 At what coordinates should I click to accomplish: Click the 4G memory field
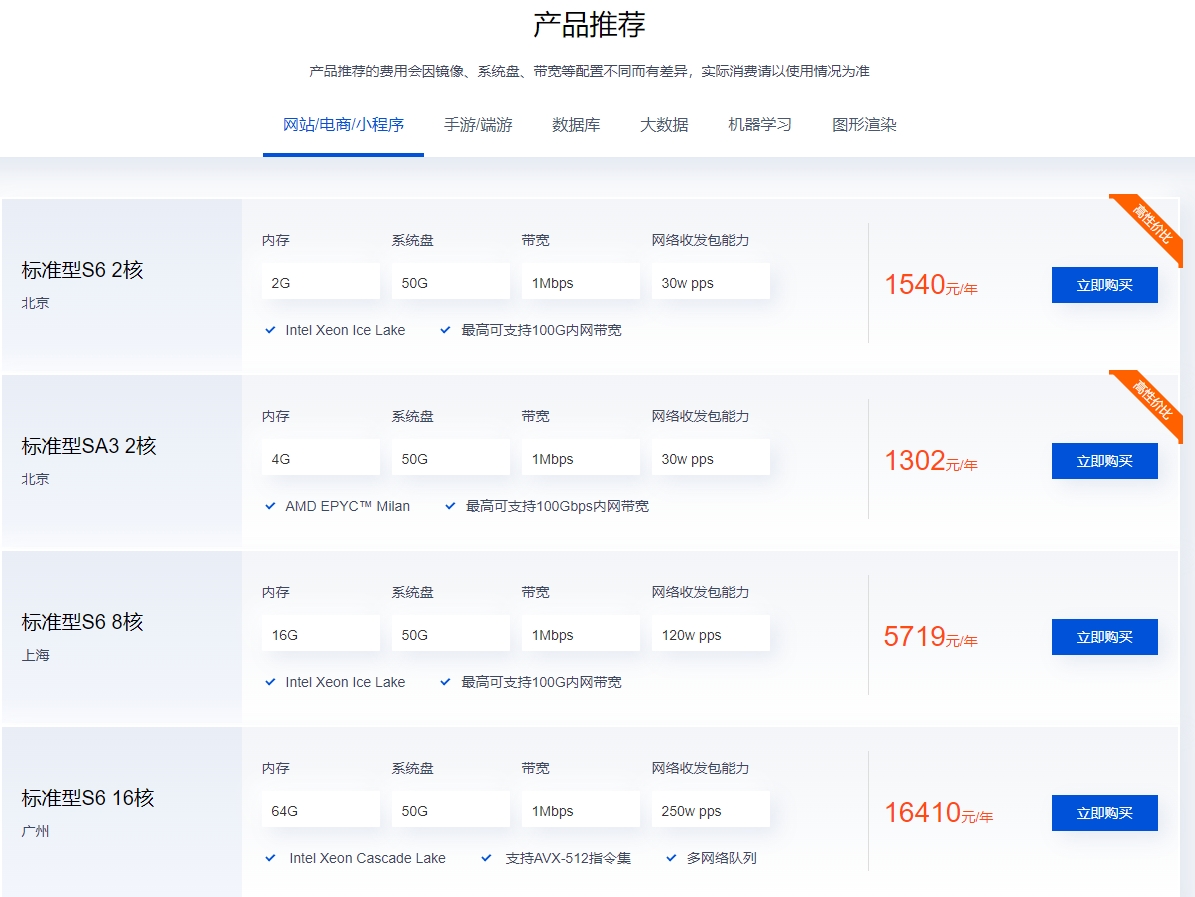pos(320,458)
